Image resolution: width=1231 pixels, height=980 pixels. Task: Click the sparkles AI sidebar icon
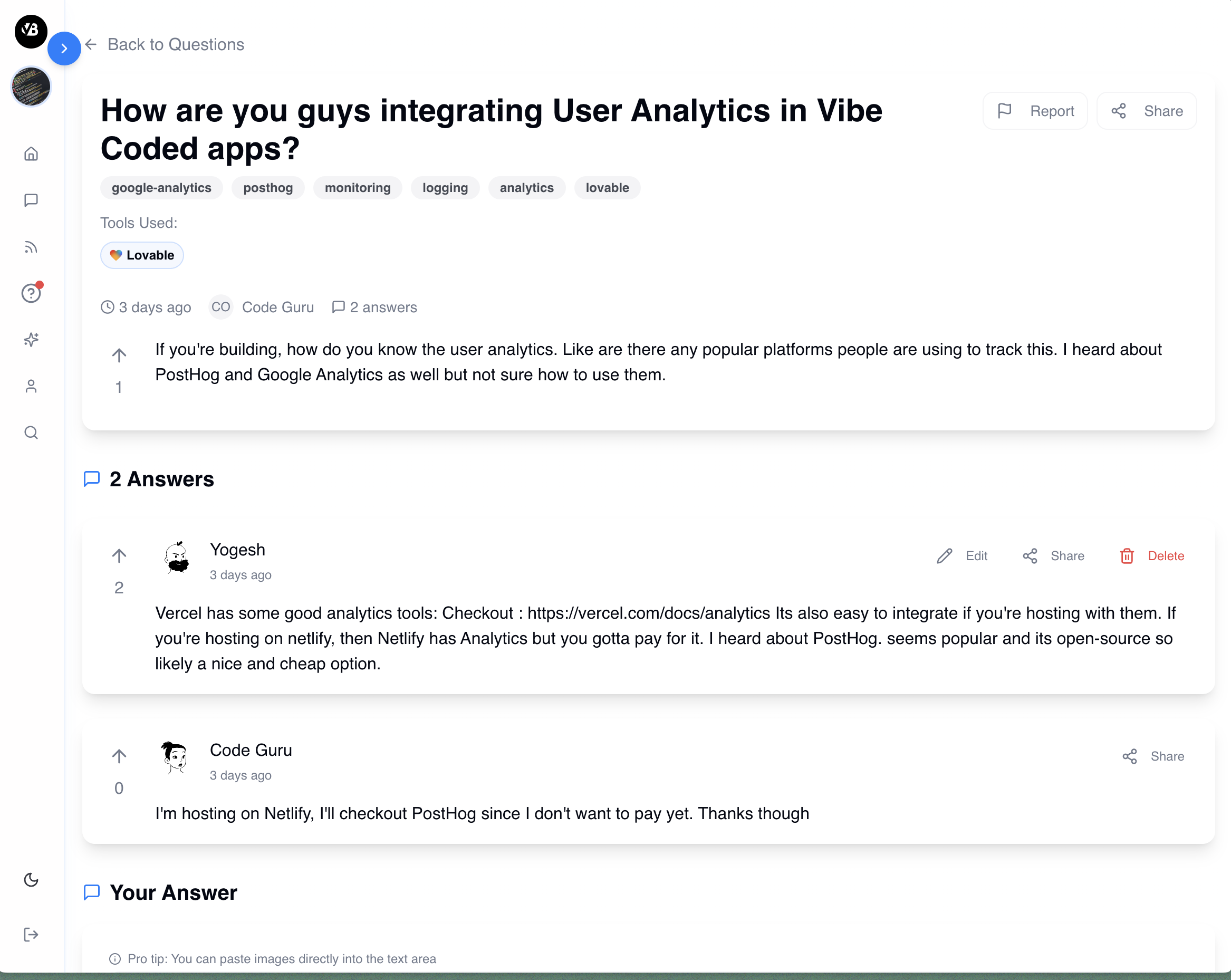pos(32,340)
